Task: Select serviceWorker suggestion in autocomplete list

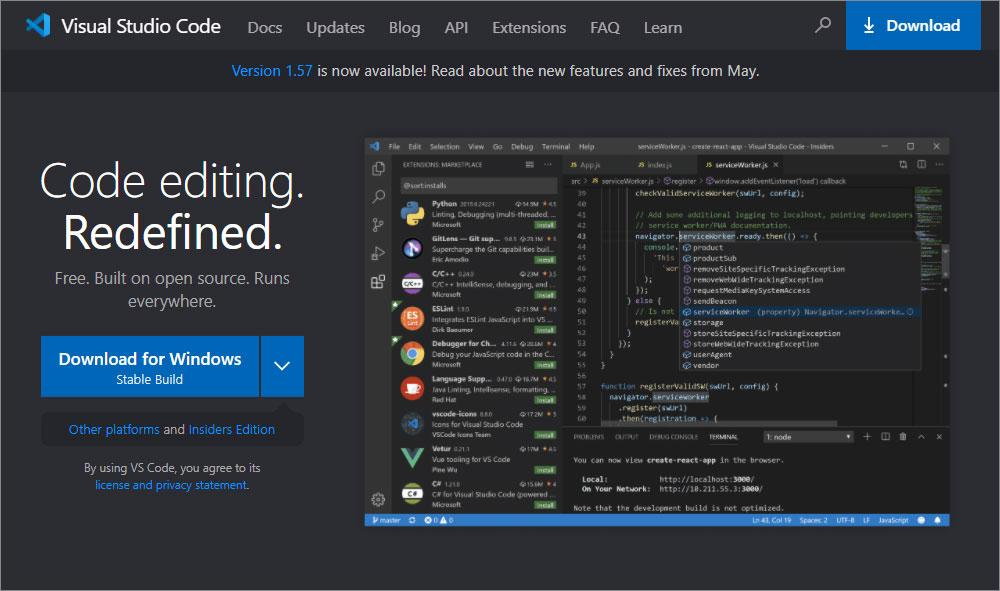Action: [x=799, y=312]
